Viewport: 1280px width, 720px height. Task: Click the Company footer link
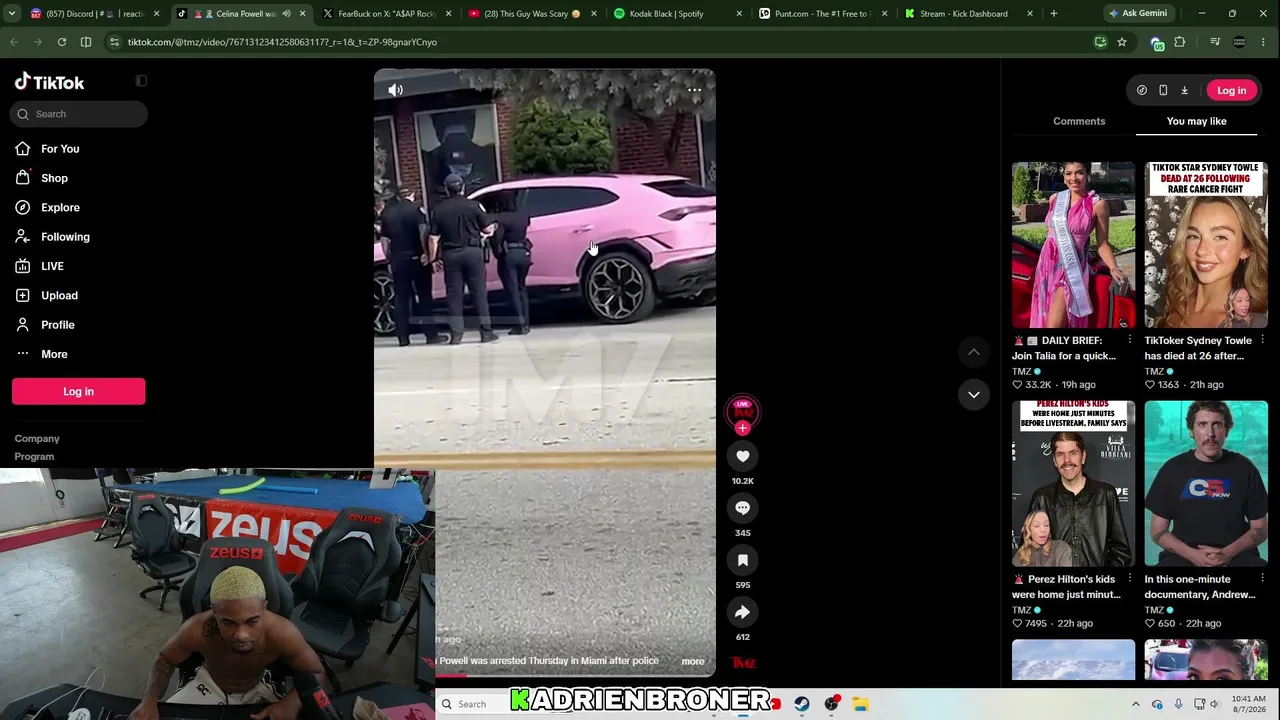37,439
